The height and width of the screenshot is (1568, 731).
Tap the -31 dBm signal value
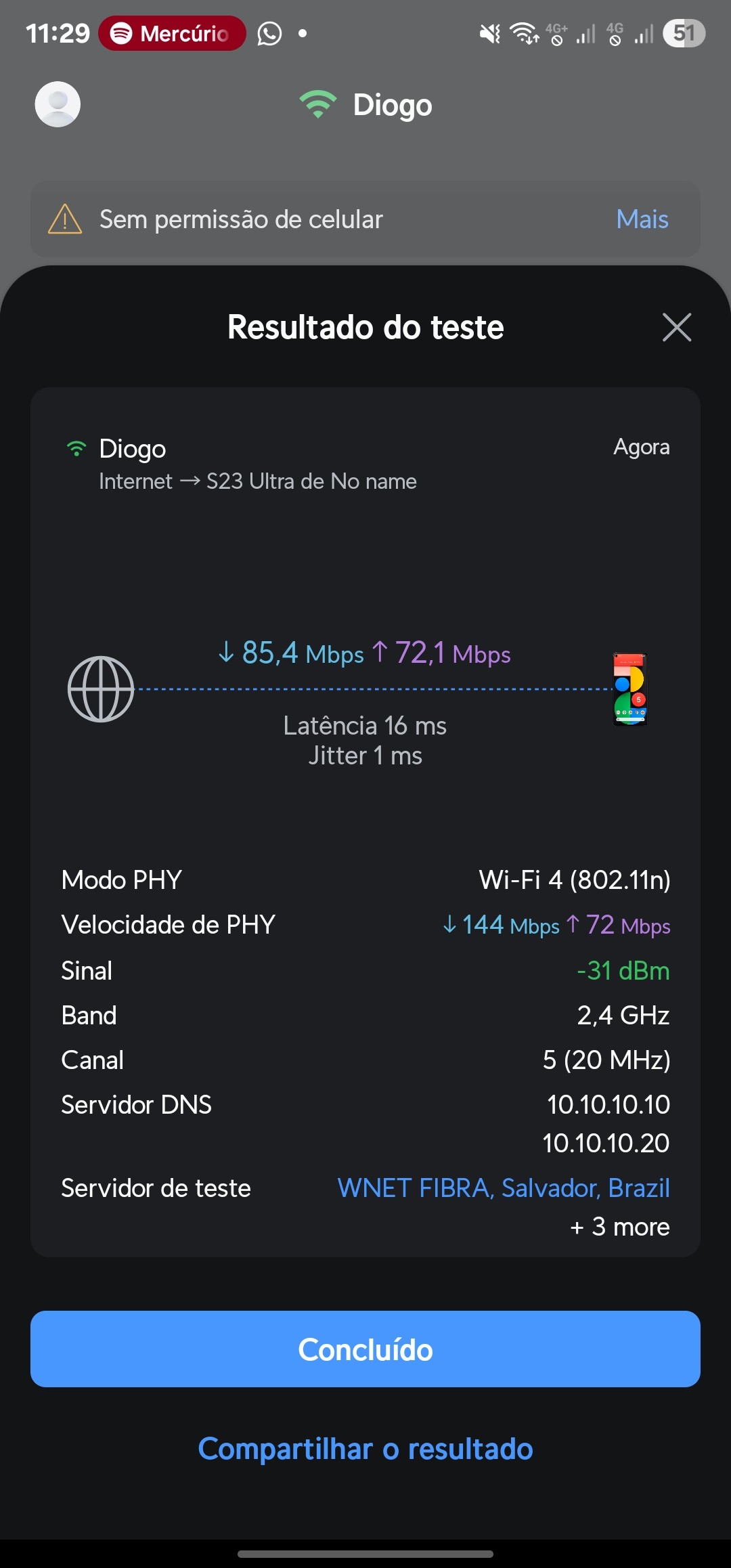[623, 971]
